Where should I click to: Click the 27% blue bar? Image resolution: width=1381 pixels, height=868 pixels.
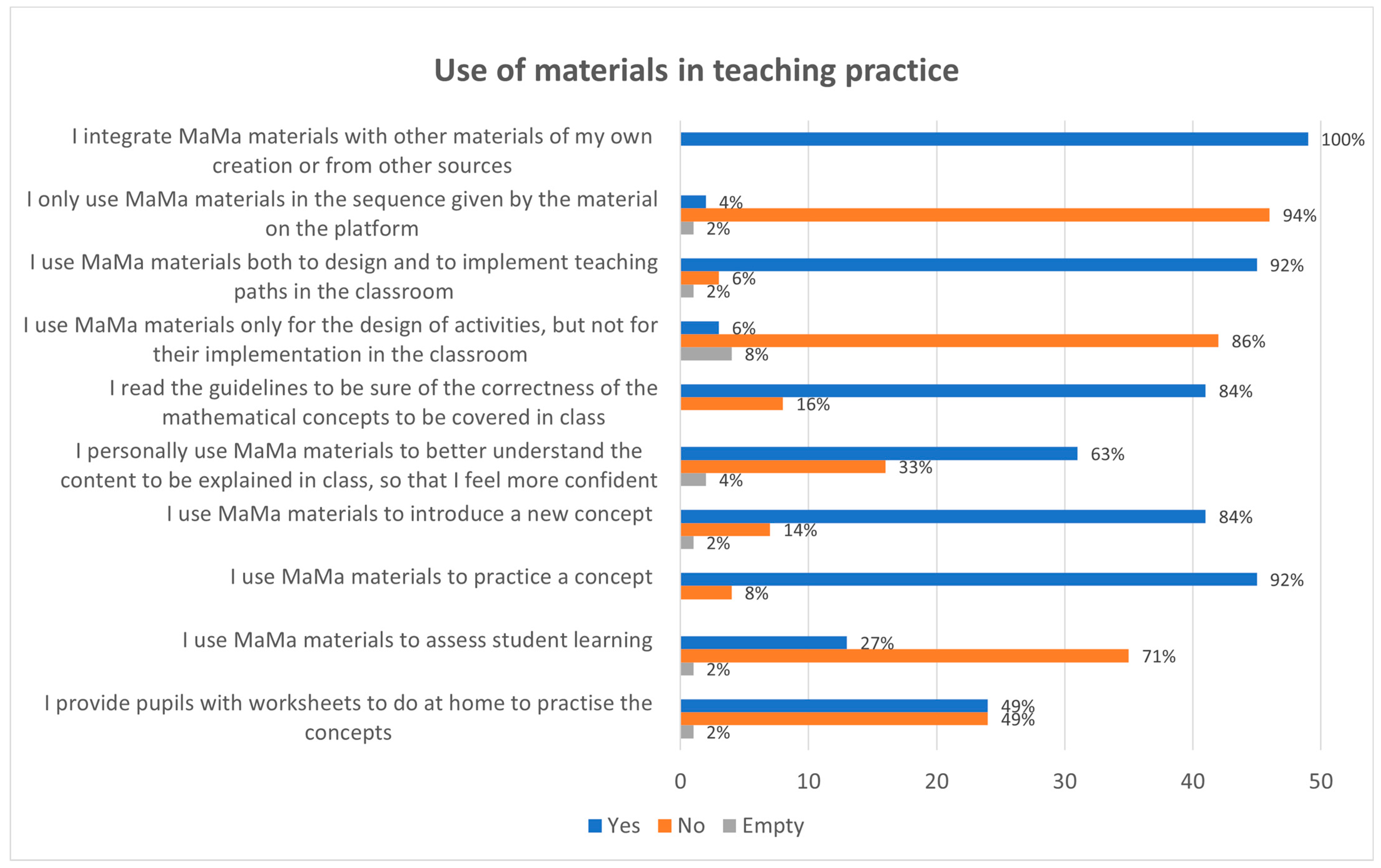763,642
